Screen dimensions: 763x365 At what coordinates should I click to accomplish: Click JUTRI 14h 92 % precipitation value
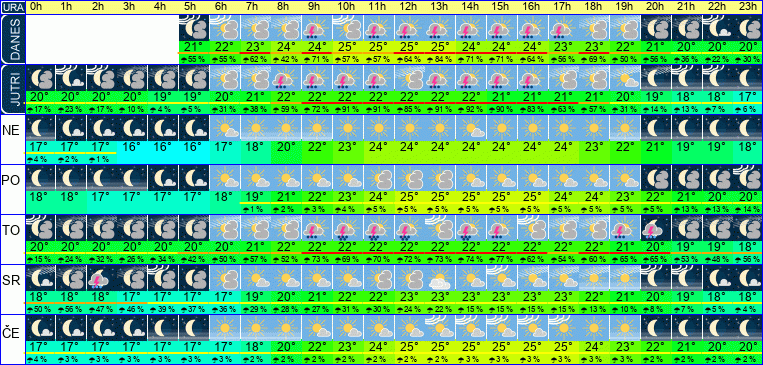click(x=471, y=109)
